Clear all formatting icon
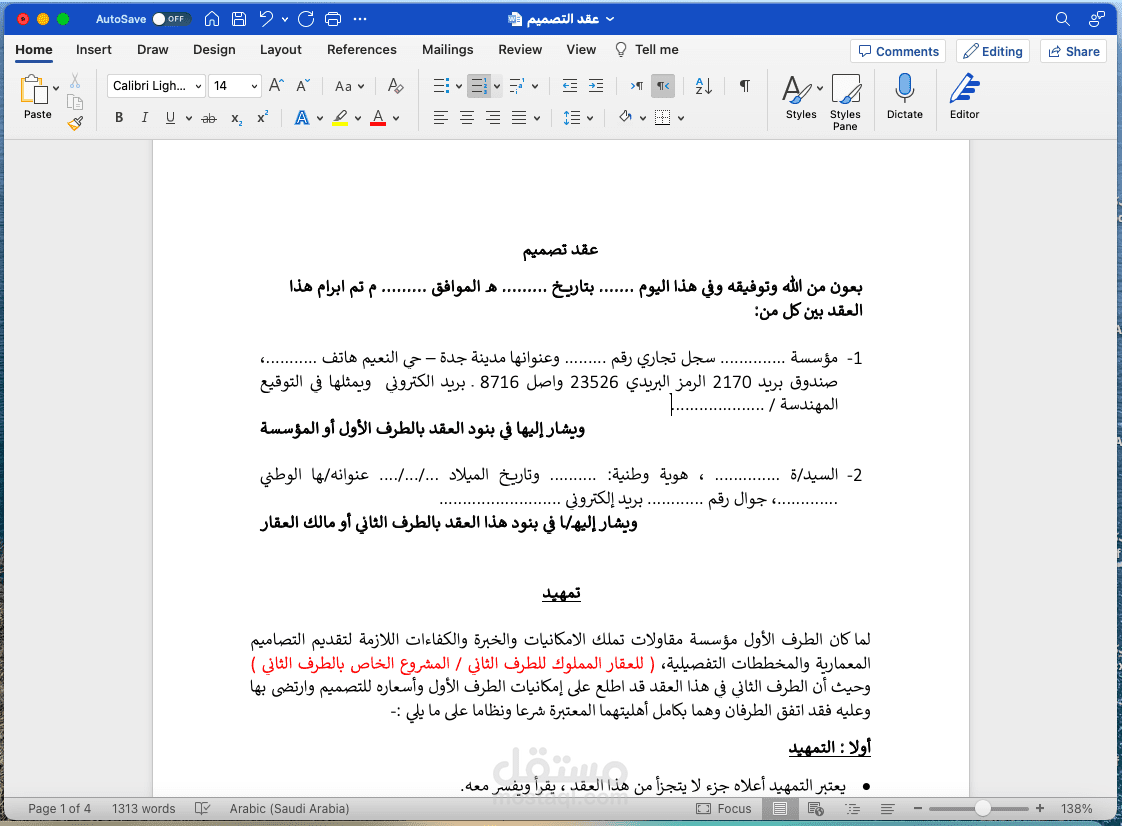1122x826 pixels. pyautogui.click(x=395, y=86)
